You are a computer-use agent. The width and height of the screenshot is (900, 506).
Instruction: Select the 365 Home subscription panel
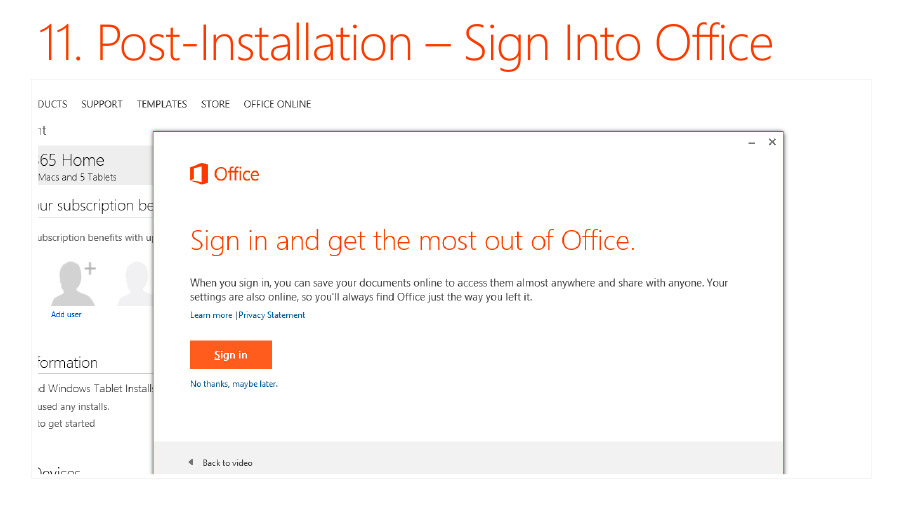[95, 165]
